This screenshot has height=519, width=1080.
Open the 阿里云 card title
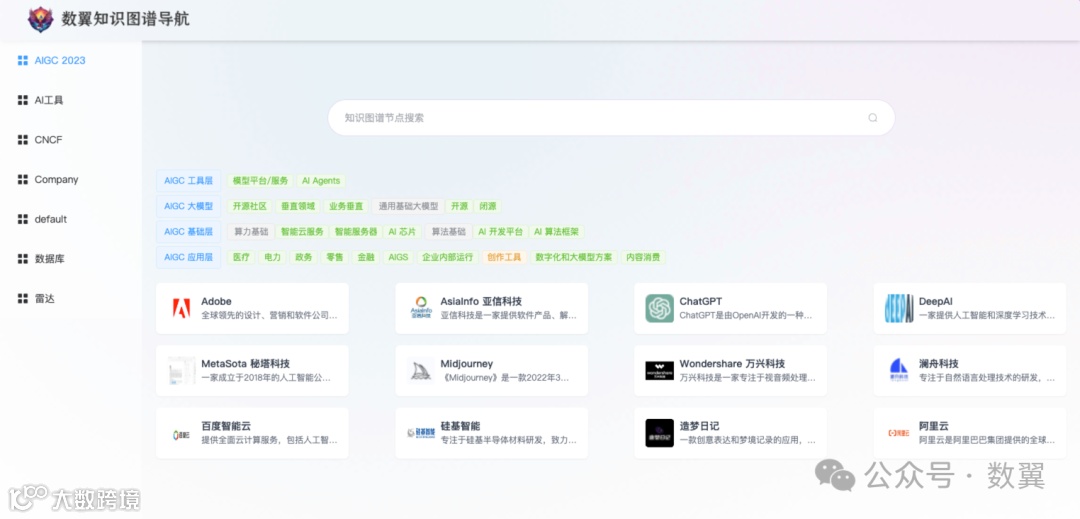933,426
